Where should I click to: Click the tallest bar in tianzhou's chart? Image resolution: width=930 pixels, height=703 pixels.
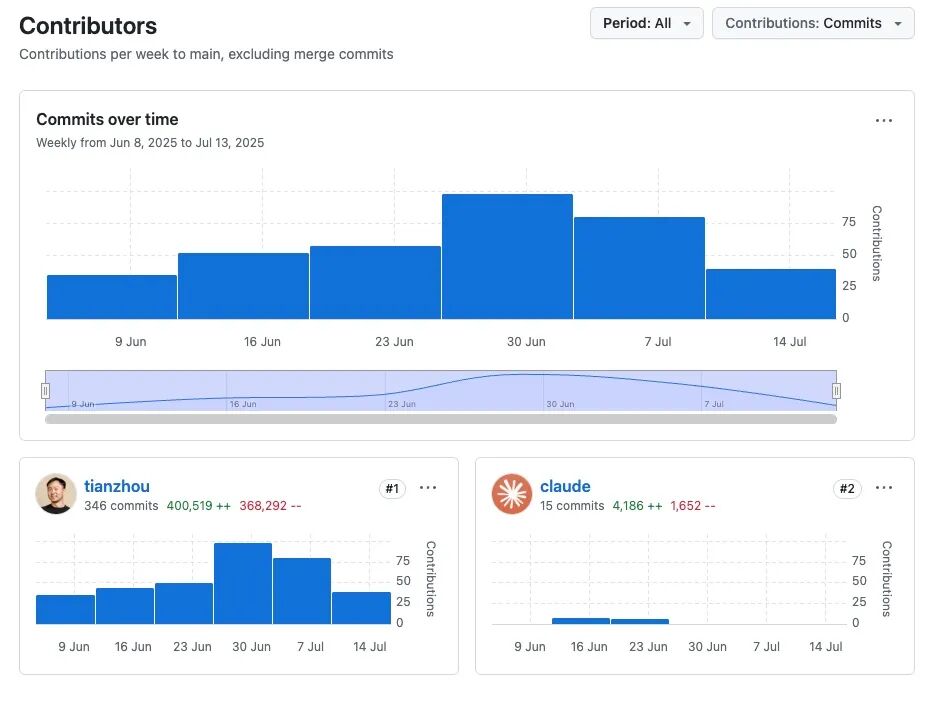pyautogui.click(x=243, y=583)
